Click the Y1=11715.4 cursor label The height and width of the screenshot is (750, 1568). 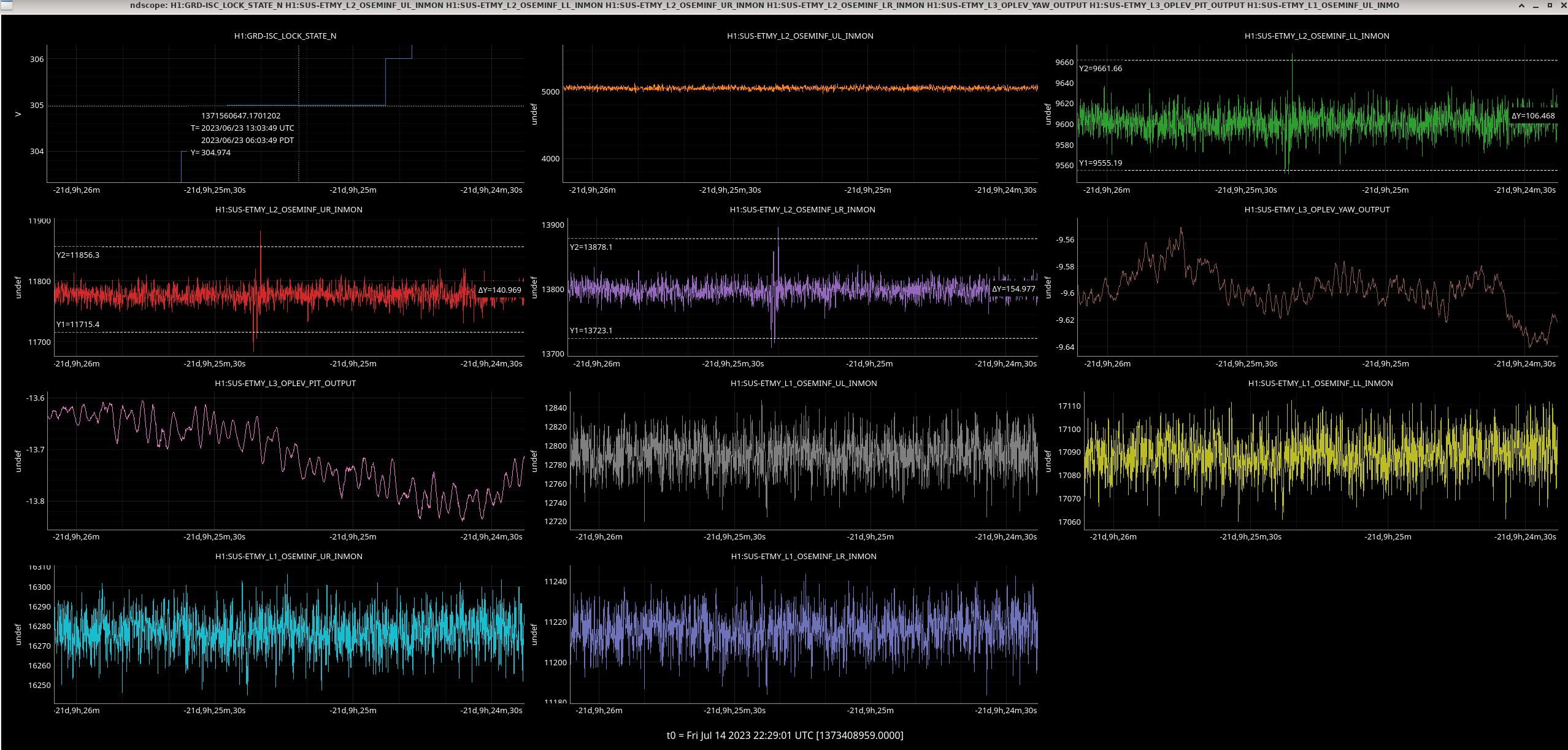[78, 325]
